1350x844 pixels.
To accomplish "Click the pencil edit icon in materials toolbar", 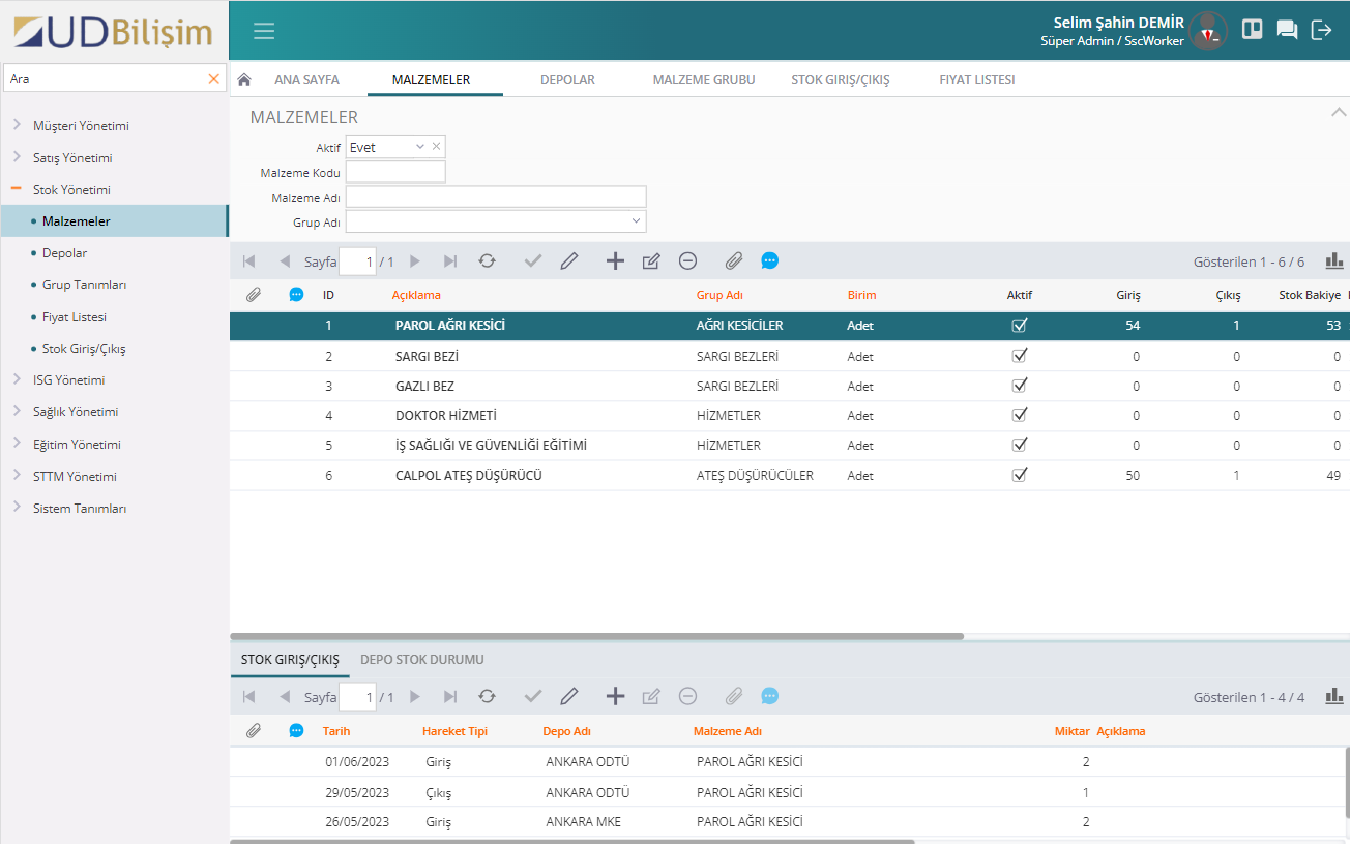I will 569,261.
